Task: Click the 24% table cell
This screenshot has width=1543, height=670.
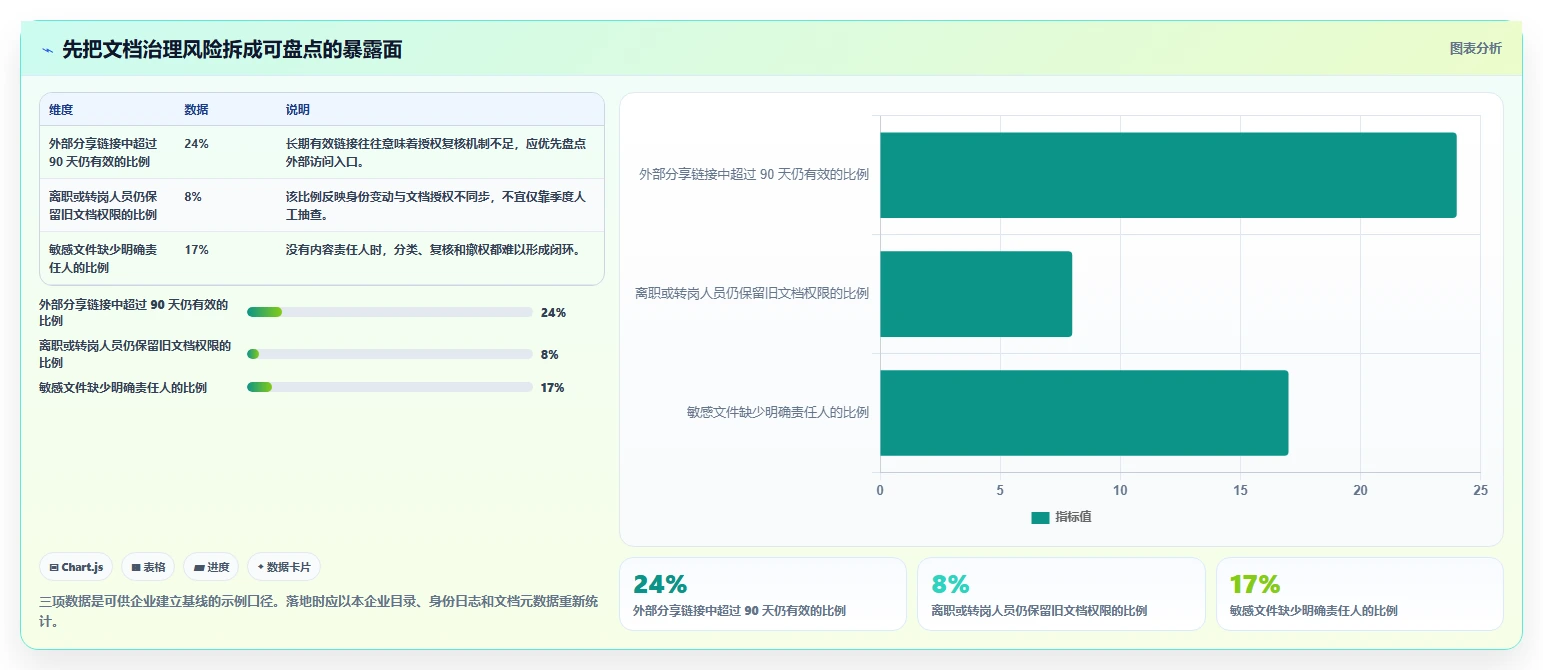Action: pyautogui.click(x=196, y=144)
